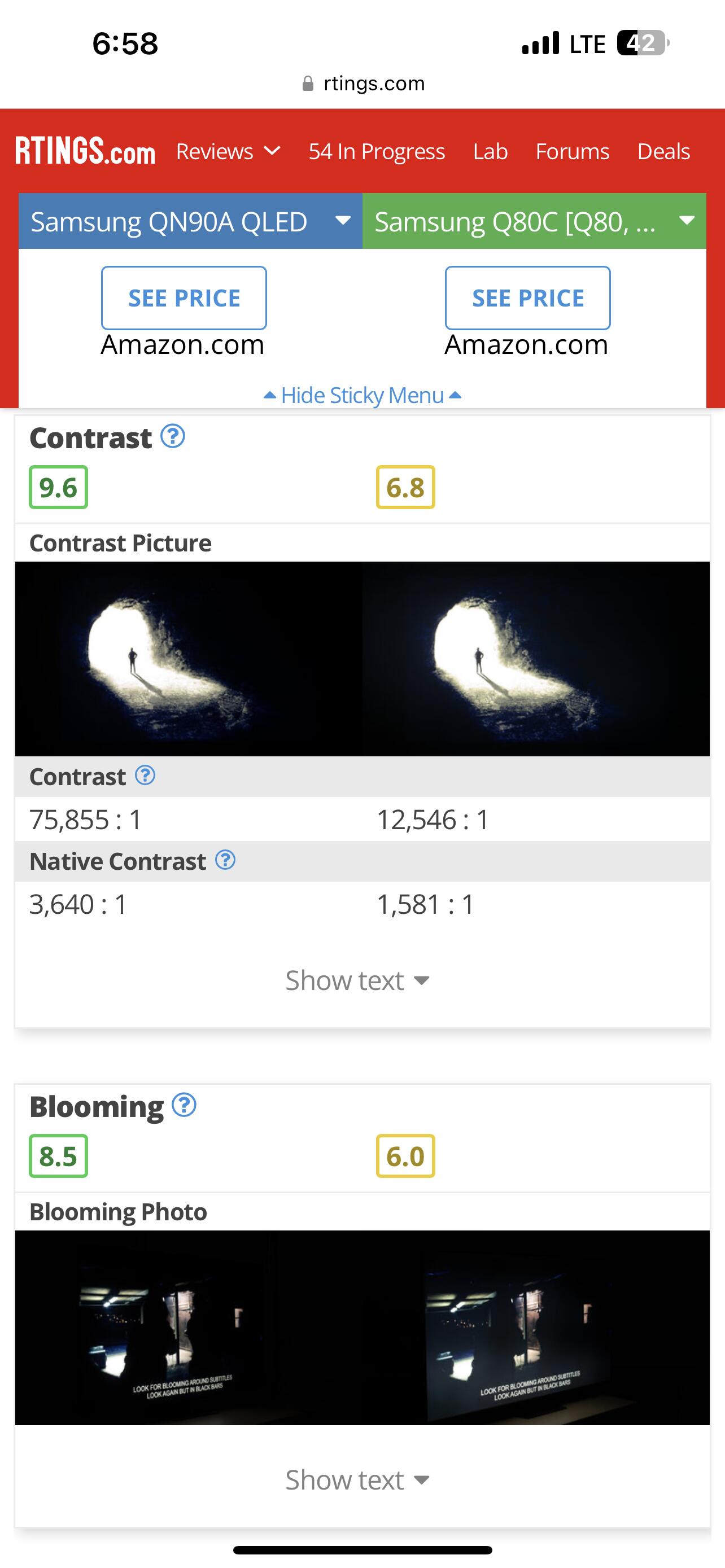Expand the Reviews menu
This screenshot has height=1568, width=725.
[228, 151]
